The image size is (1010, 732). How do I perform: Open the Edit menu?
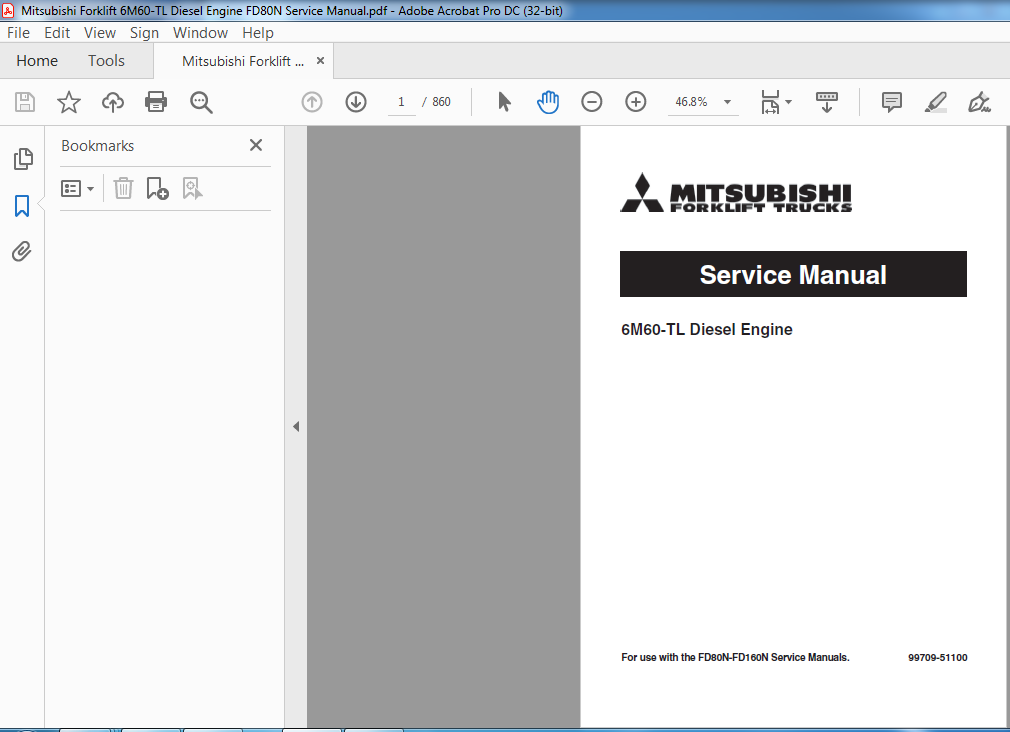click(x=57, y=33)
